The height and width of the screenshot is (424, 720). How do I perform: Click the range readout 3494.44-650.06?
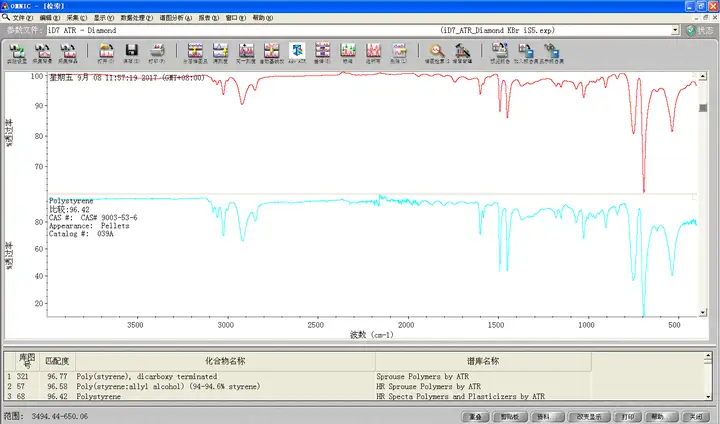[x=60, y=417]
